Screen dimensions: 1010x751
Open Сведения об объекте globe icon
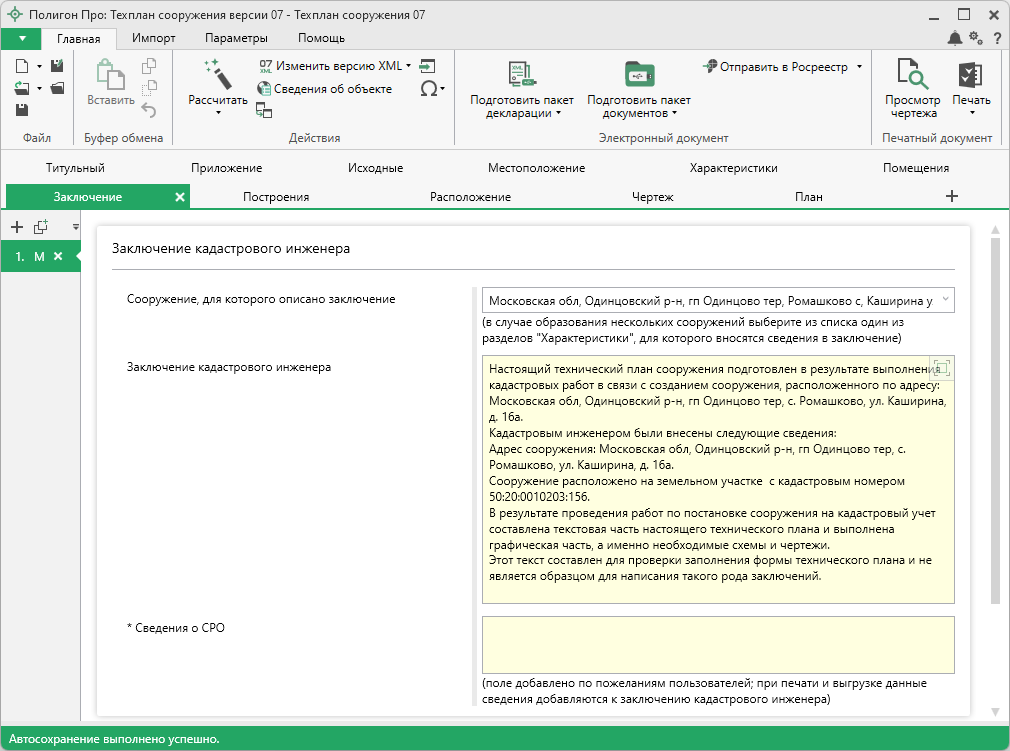265,89
